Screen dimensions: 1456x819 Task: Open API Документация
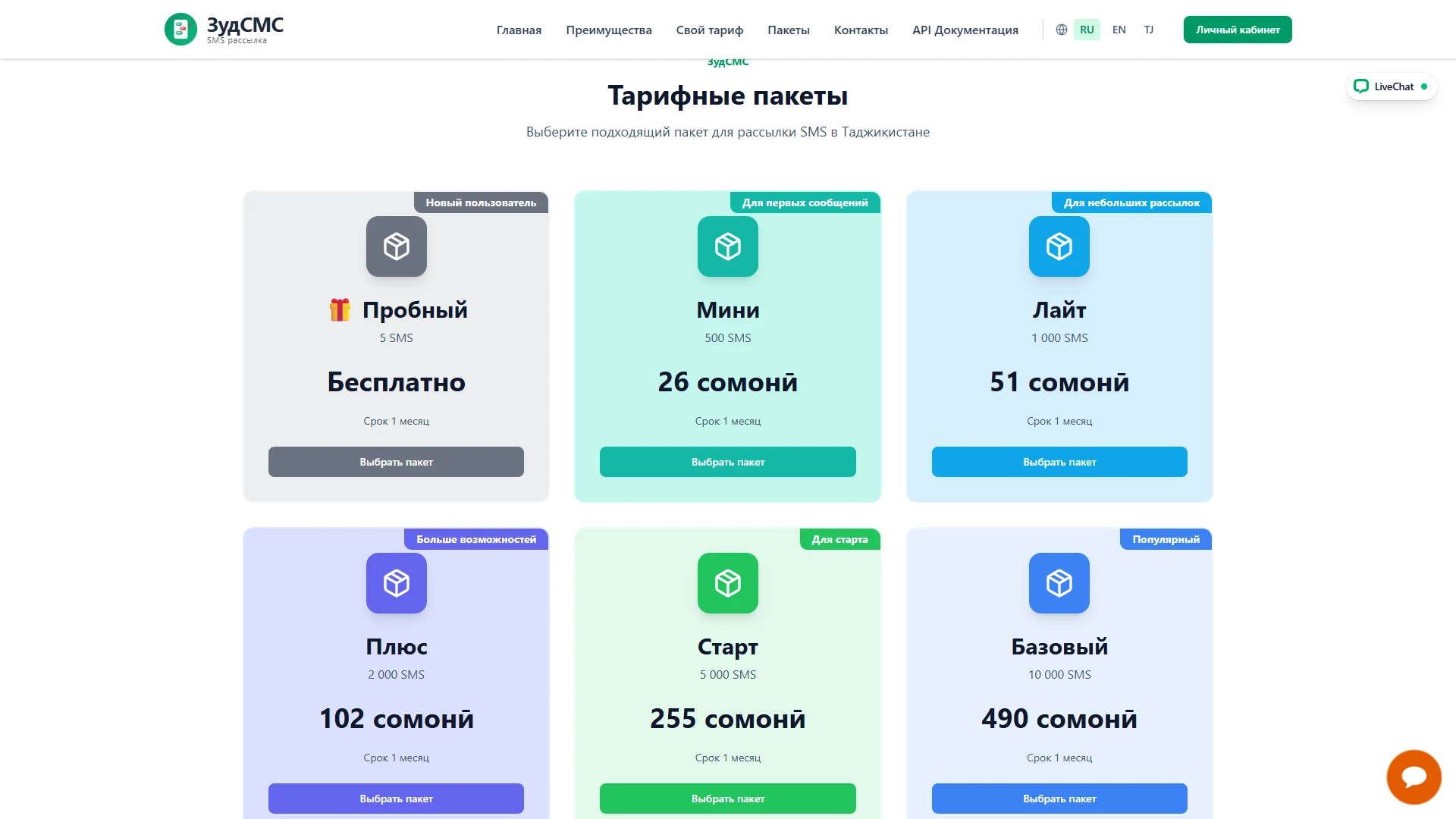tap(965, 30)
